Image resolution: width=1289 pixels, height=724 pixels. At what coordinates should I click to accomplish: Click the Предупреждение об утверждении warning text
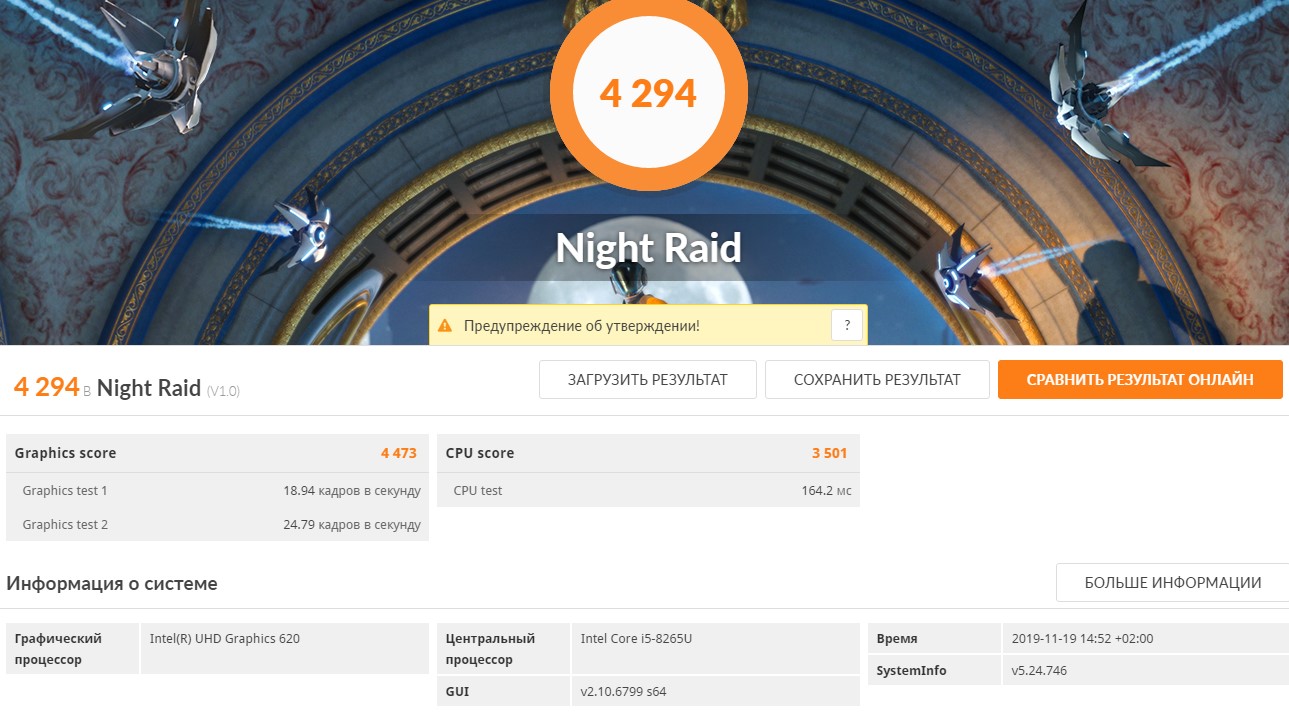click(x=581, y=326)
